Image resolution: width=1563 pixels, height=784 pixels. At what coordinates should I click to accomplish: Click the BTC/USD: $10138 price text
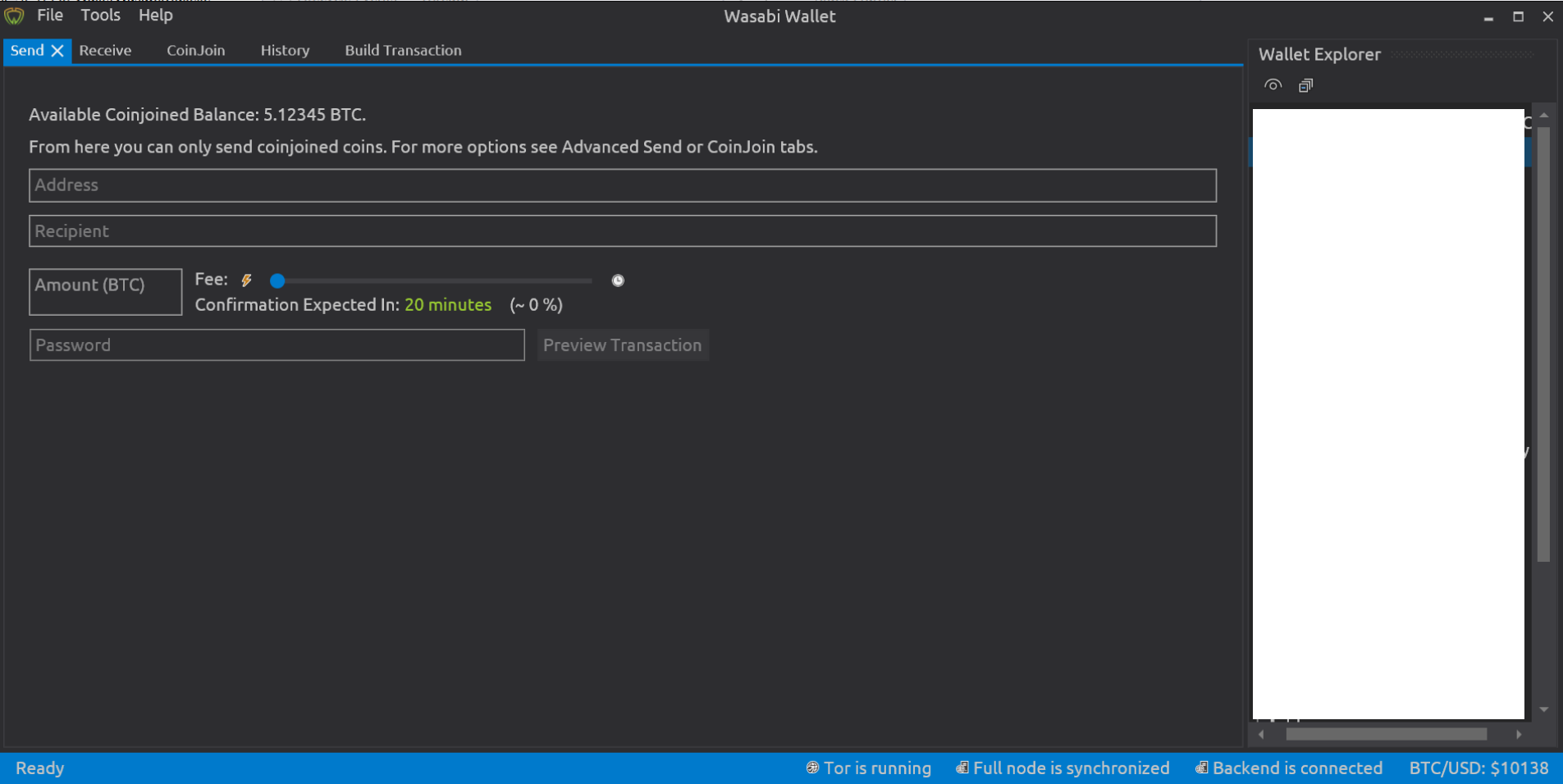tap(1478, 768)
